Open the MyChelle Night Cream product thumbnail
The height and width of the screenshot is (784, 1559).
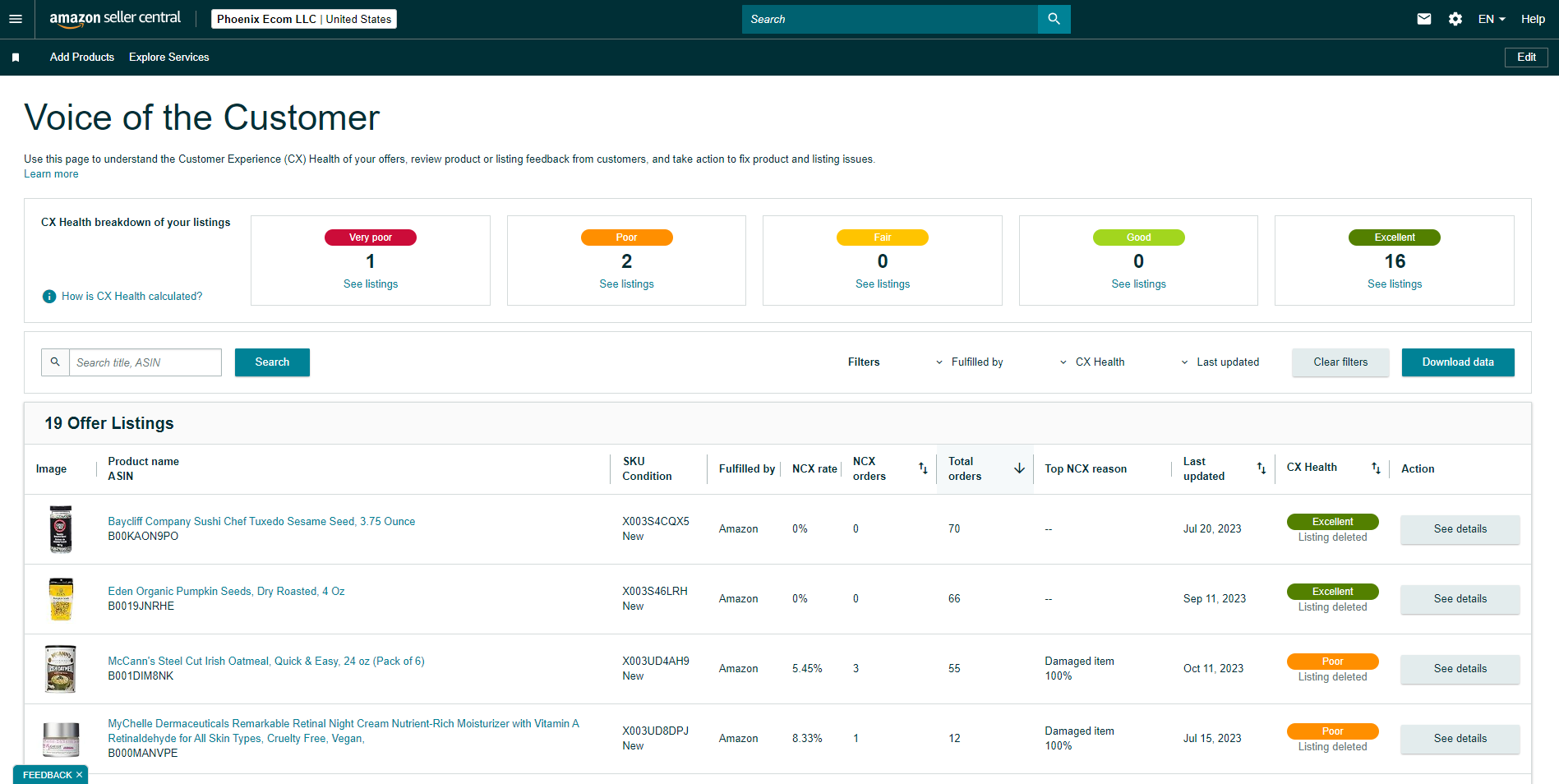[61, 739]
